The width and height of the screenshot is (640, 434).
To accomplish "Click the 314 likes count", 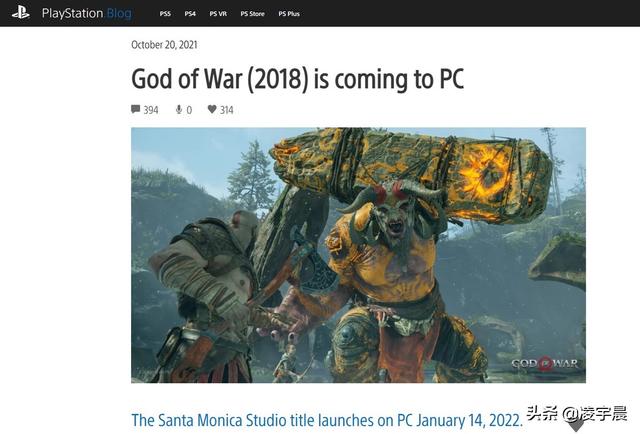I will click(x=227, y=110).
